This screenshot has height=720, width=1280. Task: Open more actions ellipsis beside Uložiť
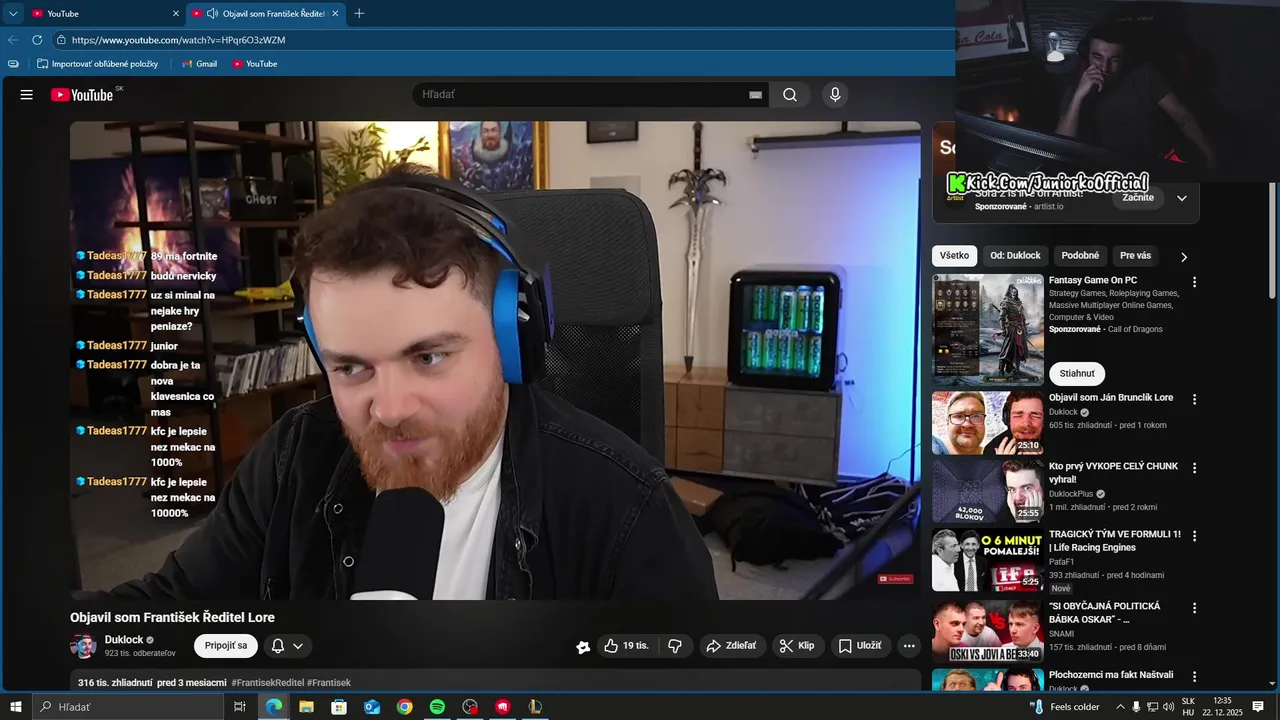tap(909, 646)
